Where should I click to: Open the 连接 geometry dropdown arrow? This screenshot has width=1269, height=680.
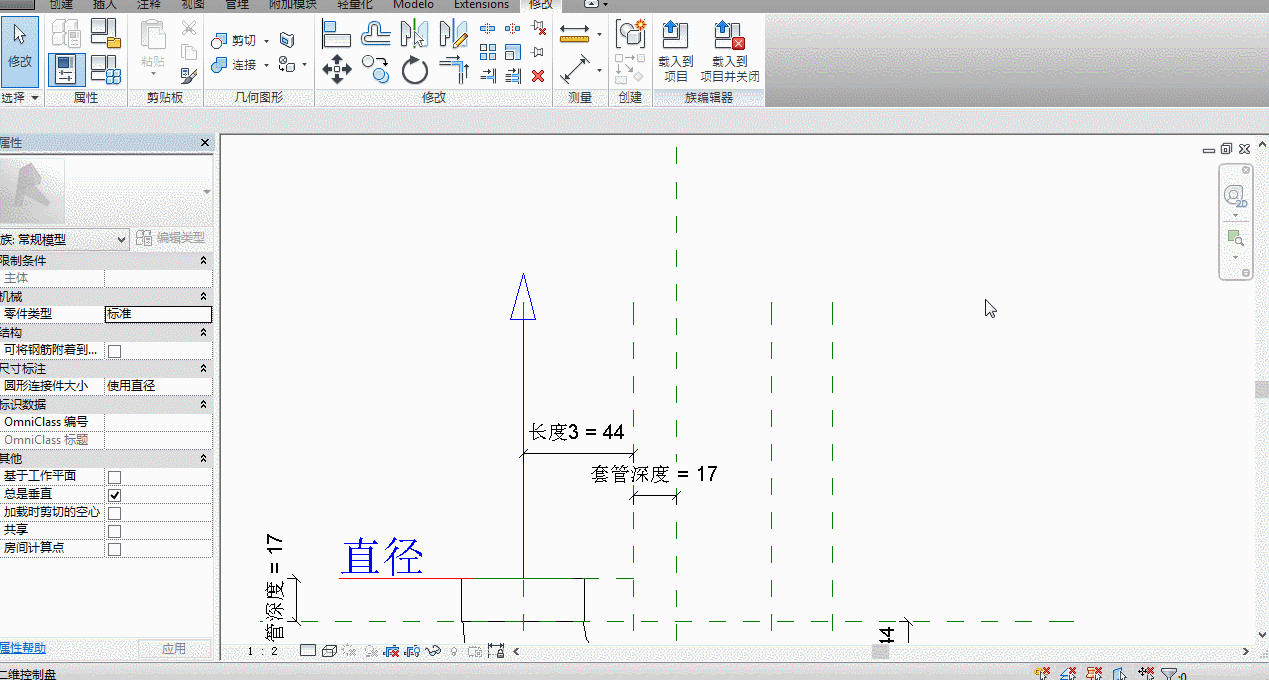point(266,65)
